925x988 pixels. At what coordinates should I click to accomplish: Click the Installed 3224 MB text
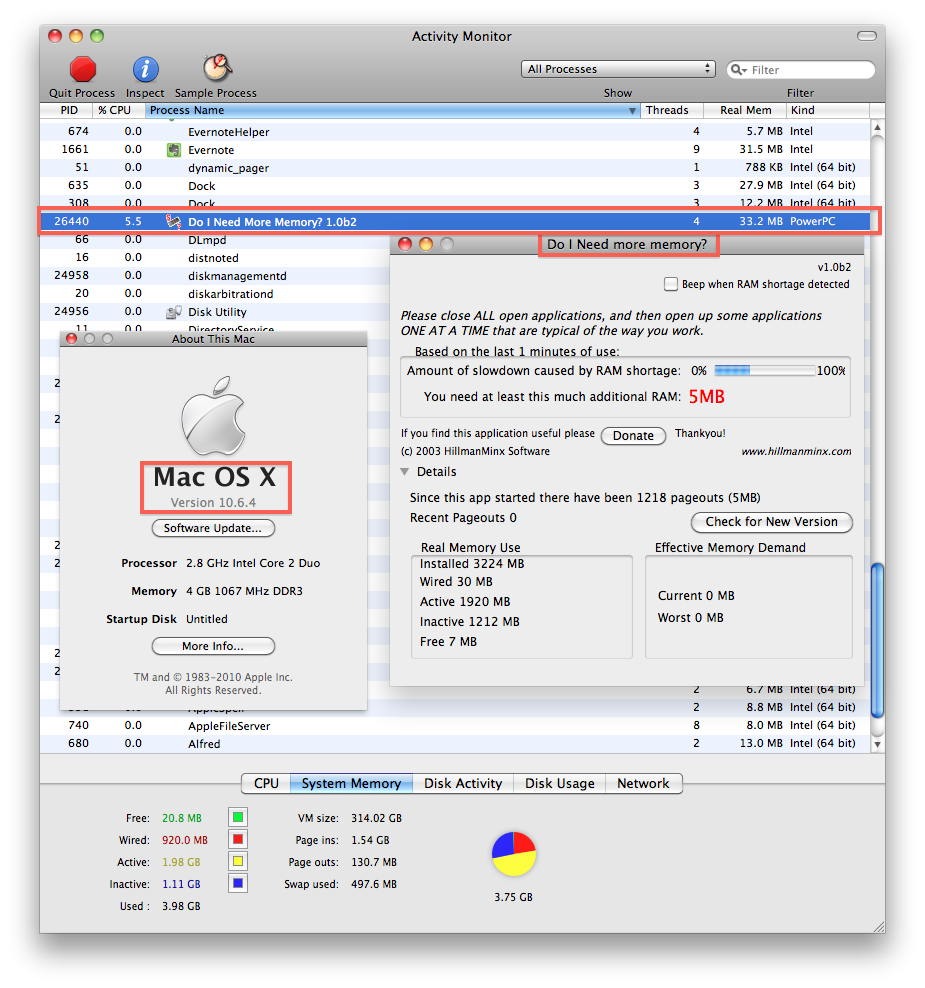[472, 563]
